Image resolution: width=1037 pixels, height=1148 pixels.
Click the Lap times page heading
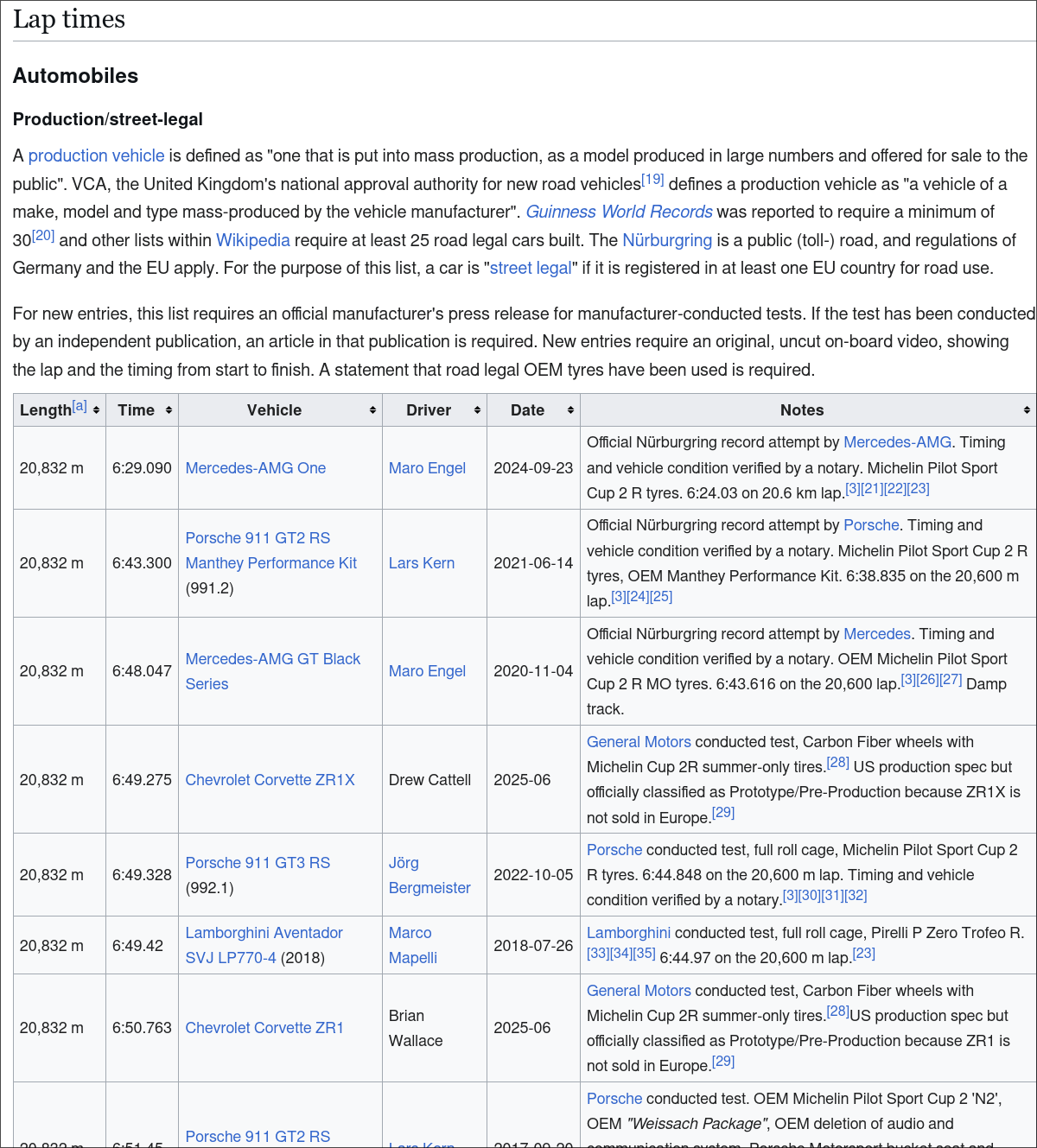[69, 19]
